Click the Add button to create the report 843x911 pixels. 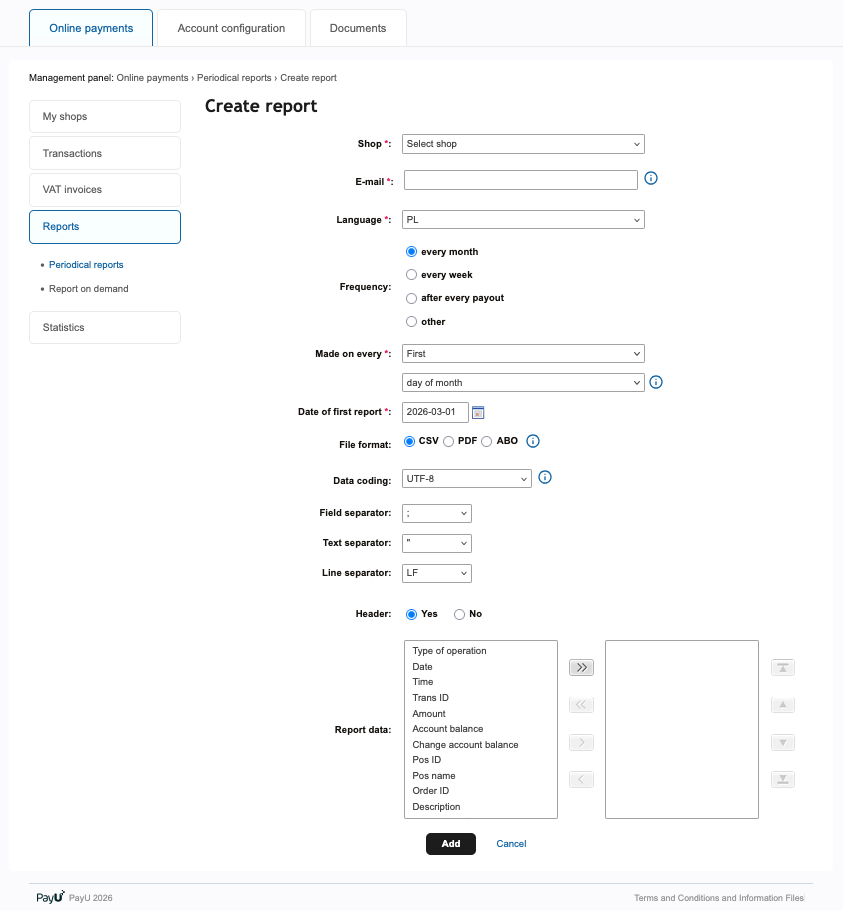pos(450,843)
